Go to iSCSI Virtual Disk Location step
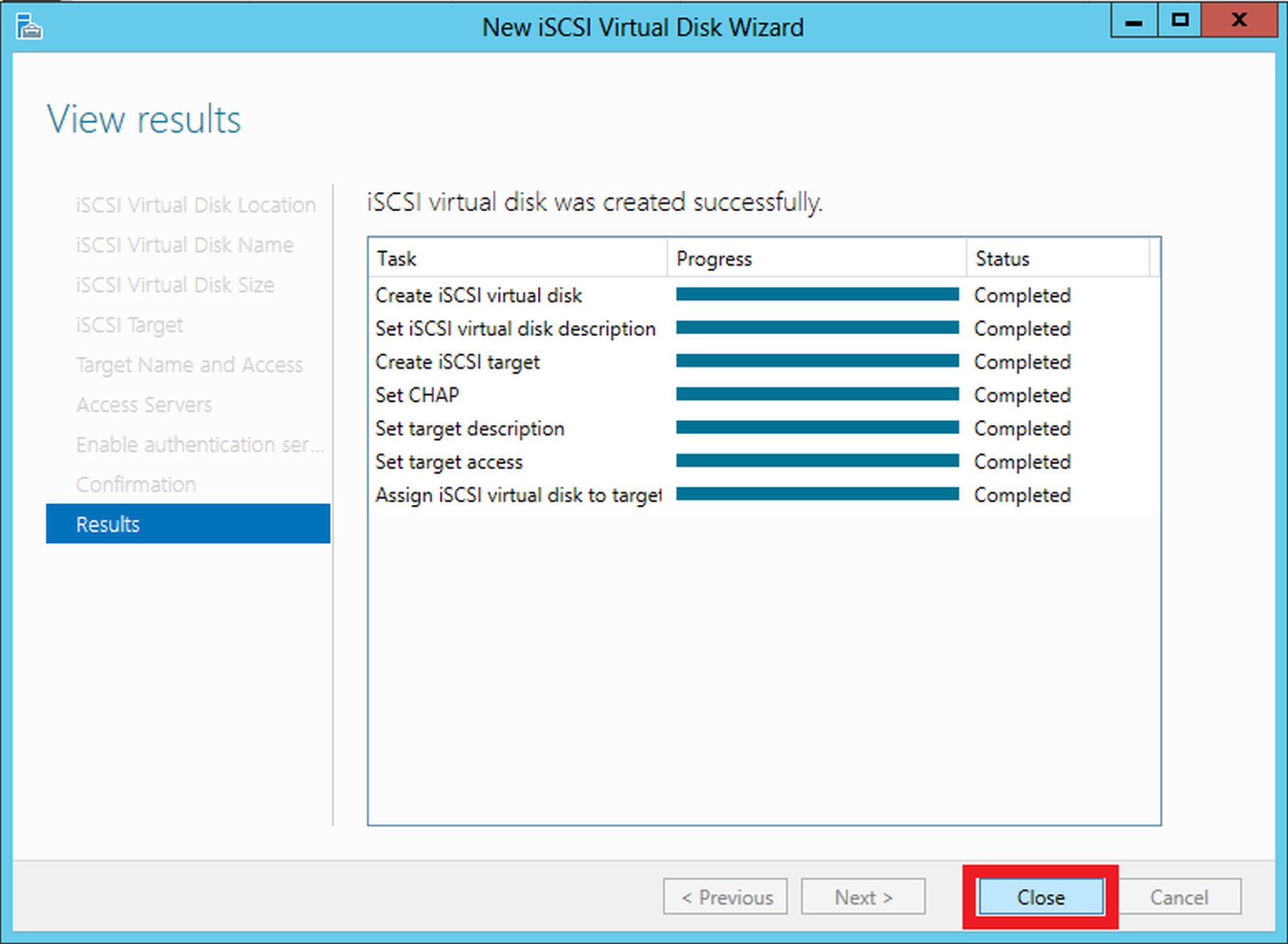1288x944 pixels. (196, 205)
